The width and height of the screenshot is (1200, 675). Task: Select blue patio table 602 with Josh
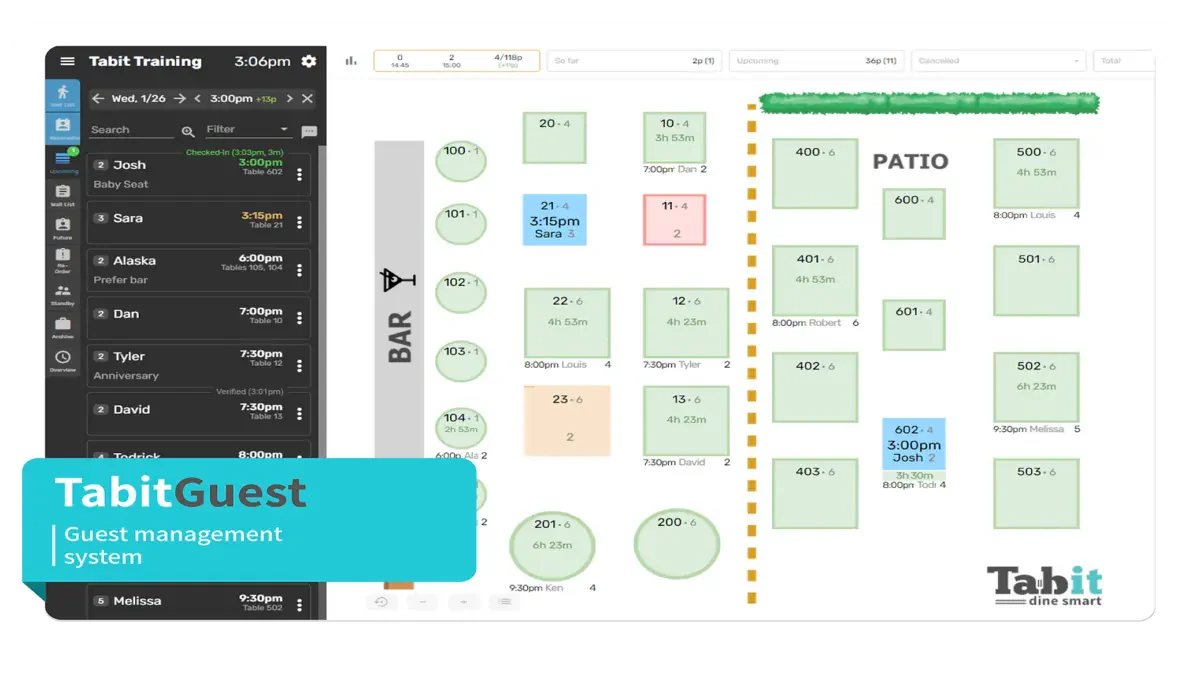[x=914, y=444]
